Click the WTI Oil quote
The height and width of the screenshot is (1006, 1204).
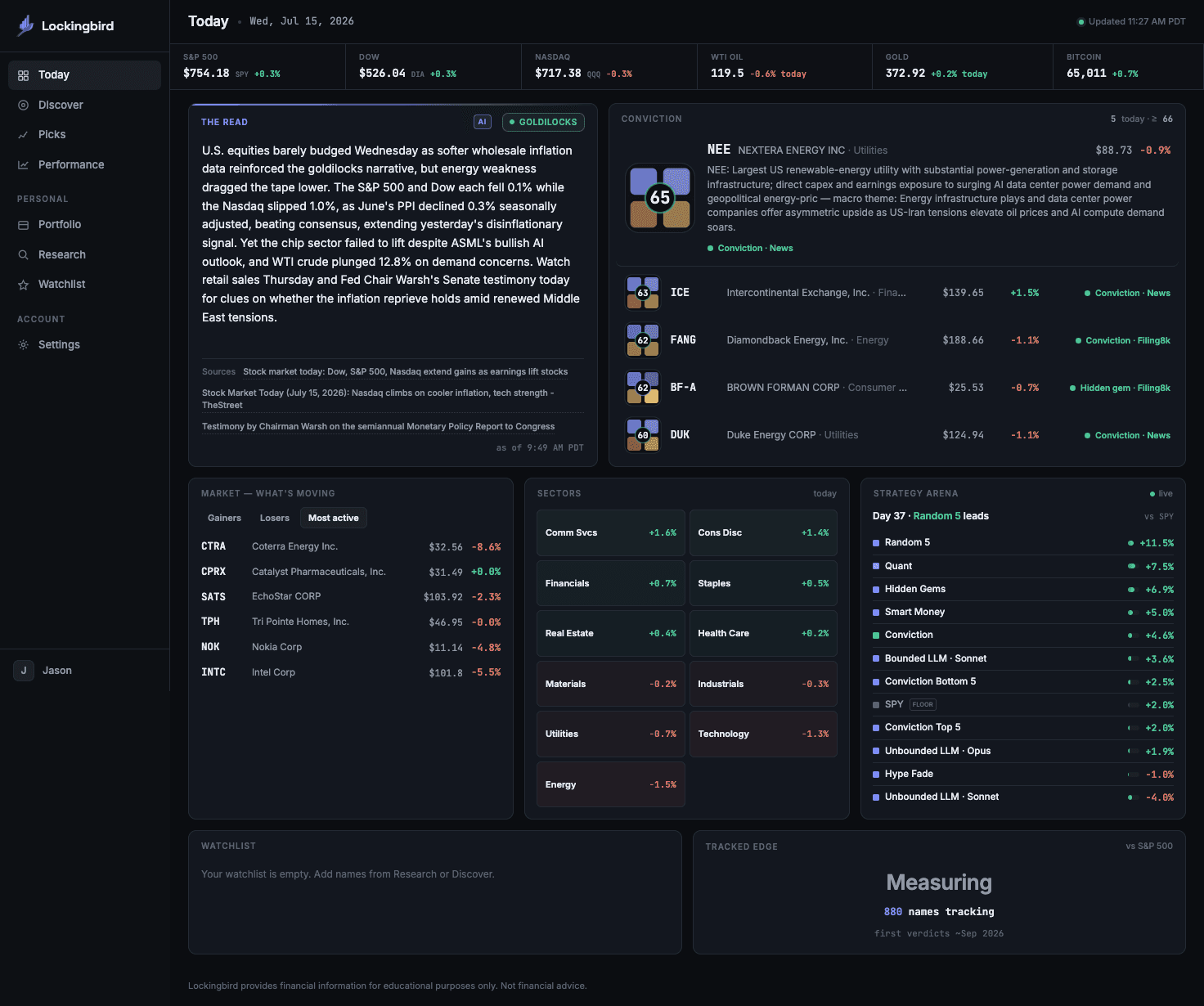tap(785, 66)
